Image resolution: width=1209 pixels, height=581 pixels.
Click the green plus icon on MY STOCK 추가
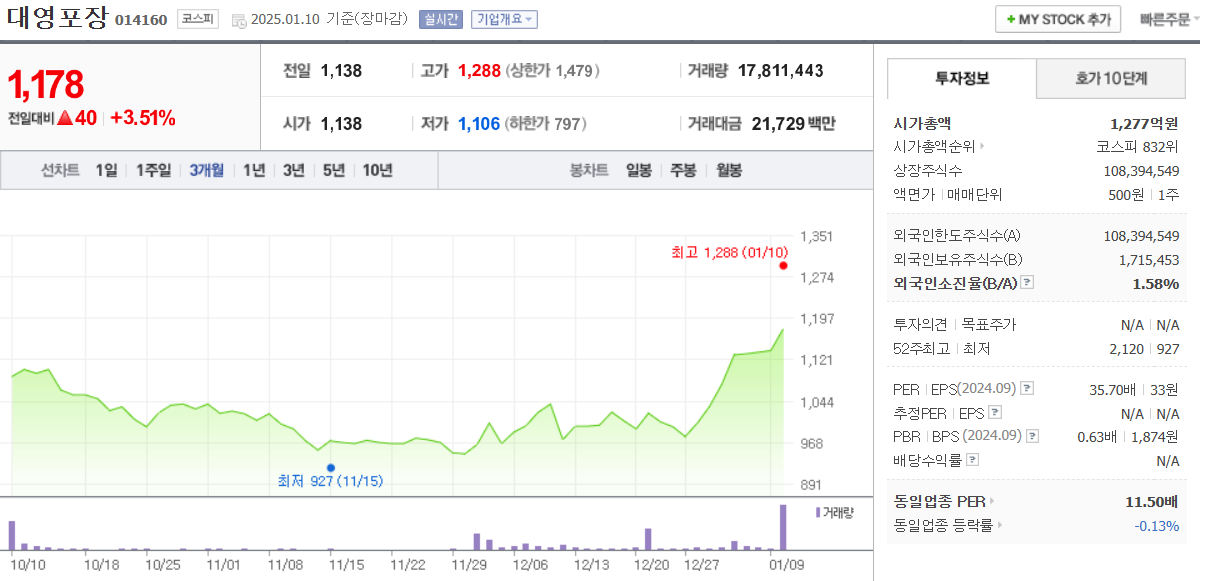tap(1011, 20)
